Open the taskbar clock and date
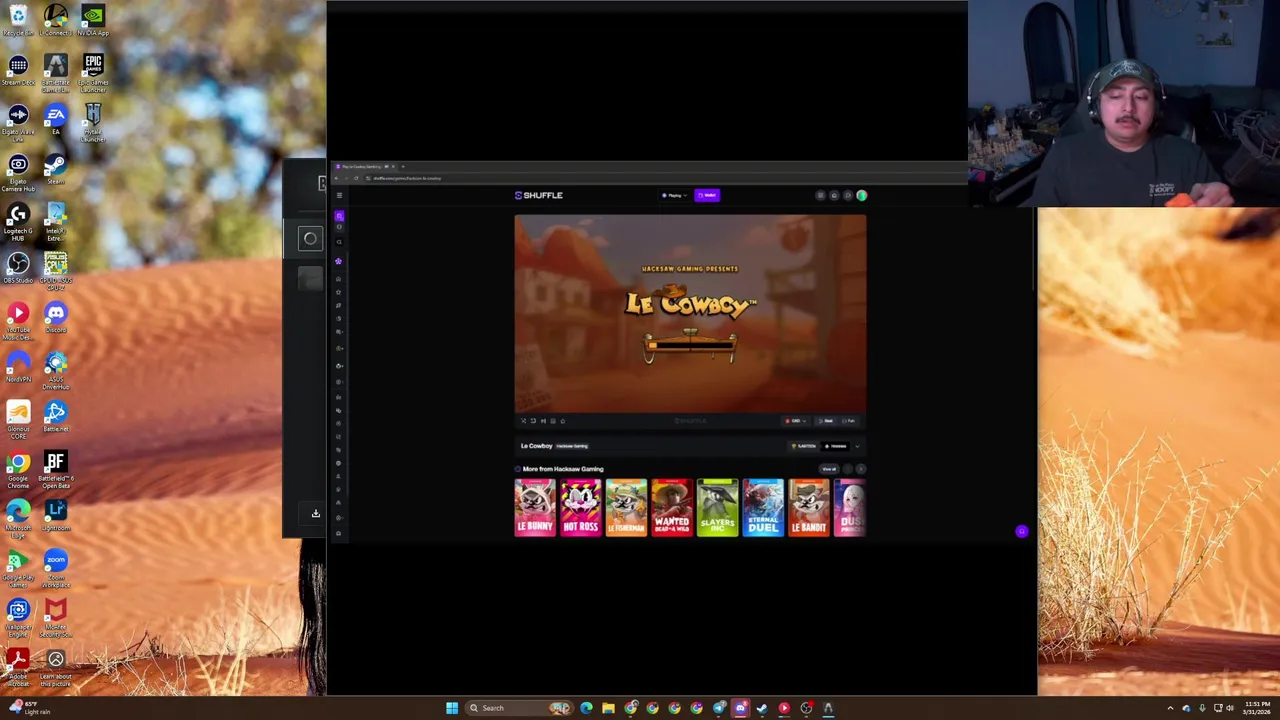This screenshot has height=720, width=1280. tap(1257, 708)
